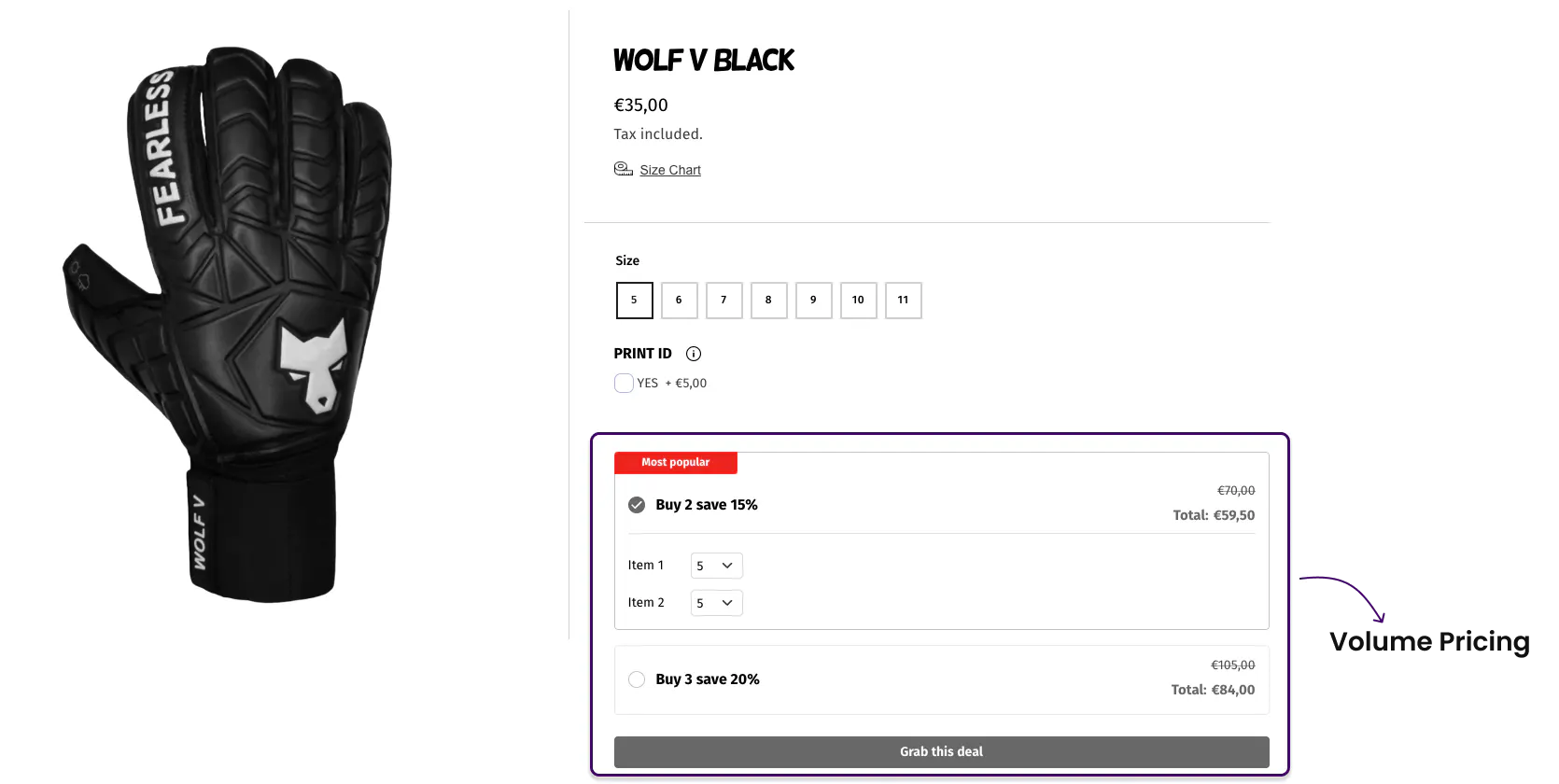The height and width of the screenshot is (784, 1559).
Task: Expand the Item 2 size dropdown
Action: pos(717,603)
